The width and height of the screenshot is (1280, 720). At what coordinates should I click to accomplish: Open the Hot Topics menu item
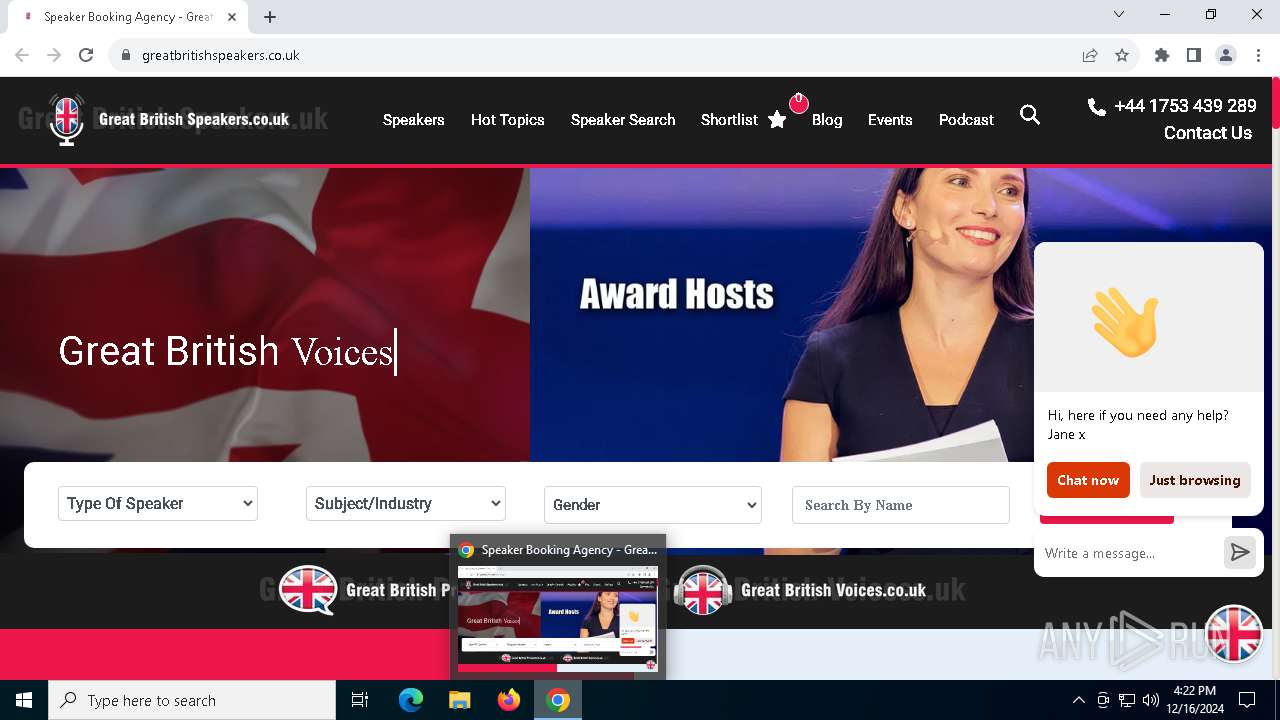(x=507, y=119)
